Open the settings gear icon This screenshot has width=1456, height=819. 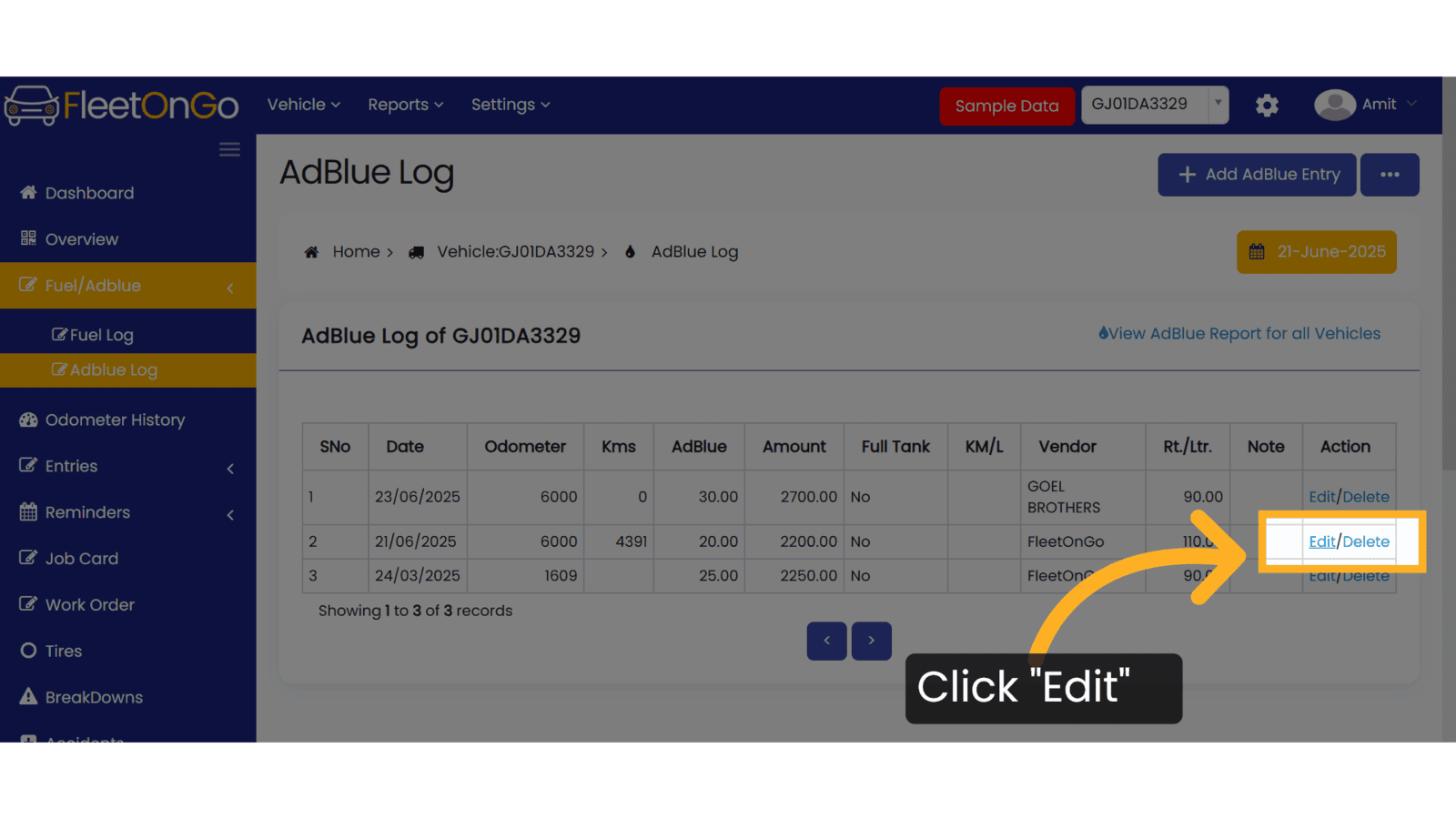(1267, 106)
